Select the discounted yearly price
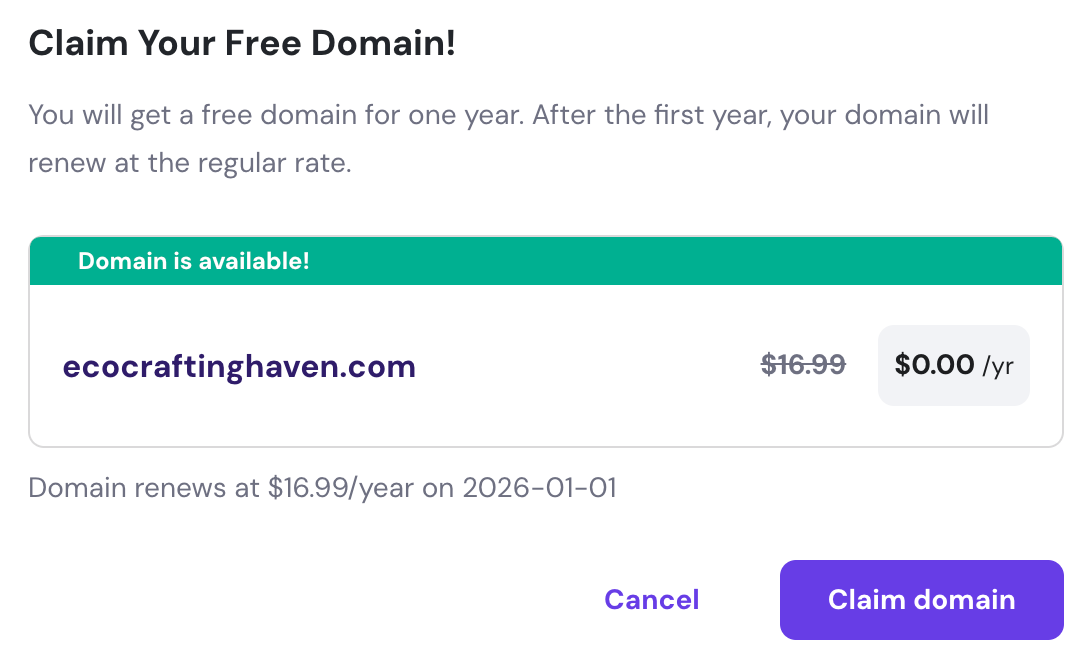This screenshot has width=1090, height=664. click(935, 364)
